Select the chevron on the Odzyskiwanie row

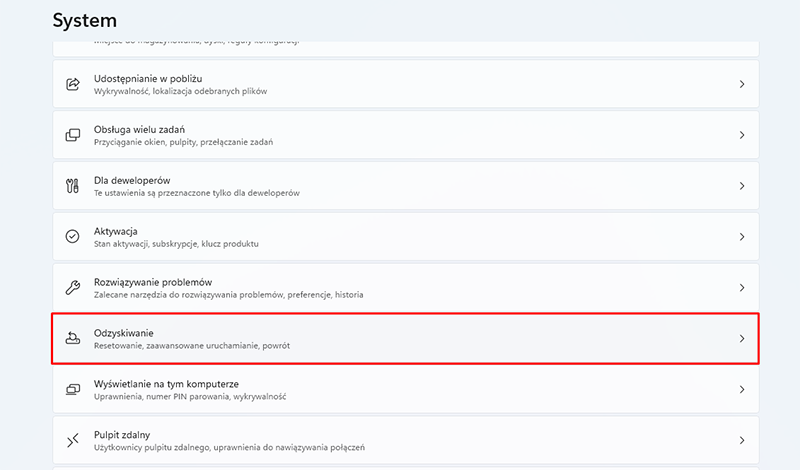click(742, 339)
